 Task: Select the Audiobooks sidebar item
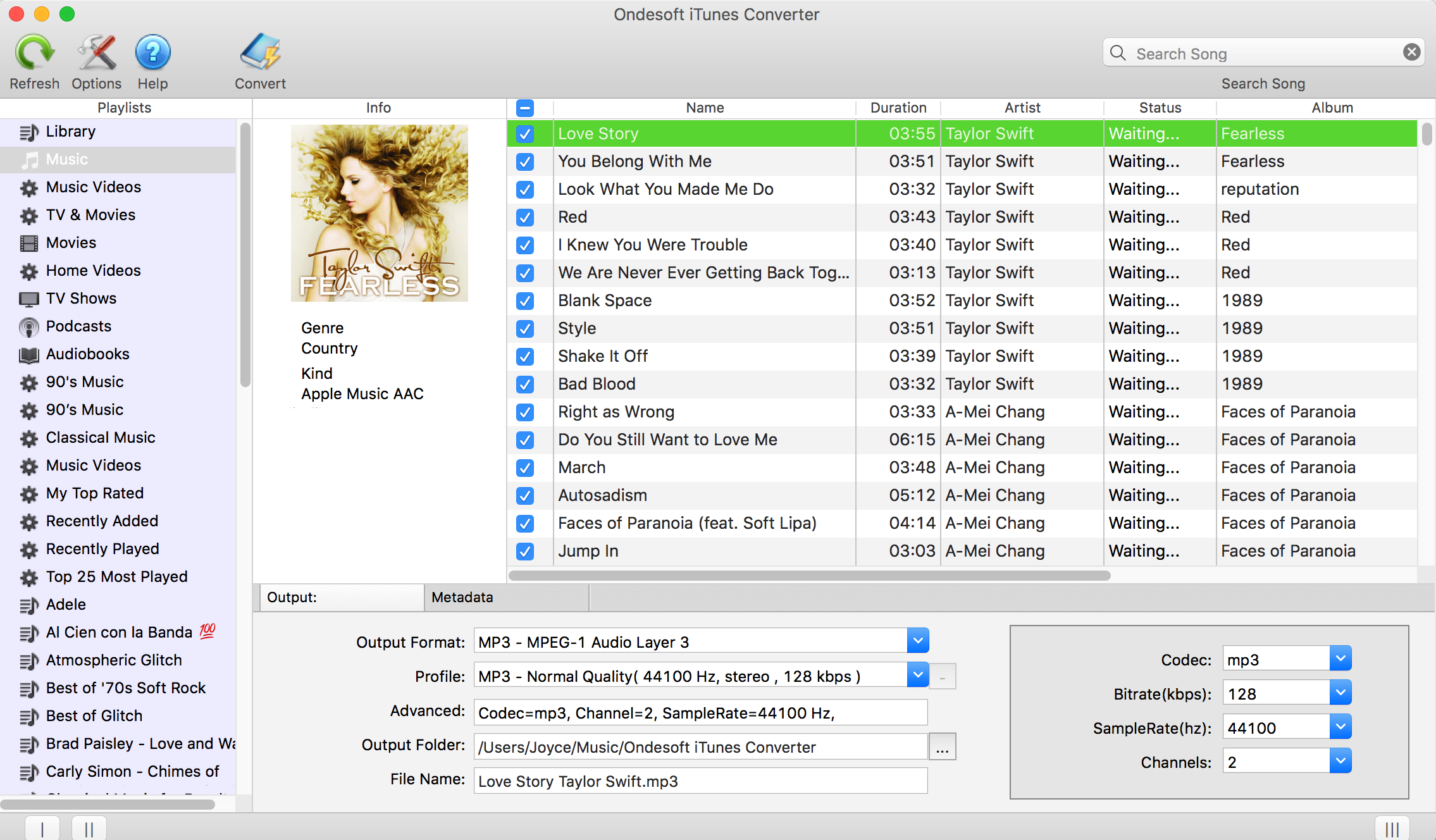tap(88, 354)
